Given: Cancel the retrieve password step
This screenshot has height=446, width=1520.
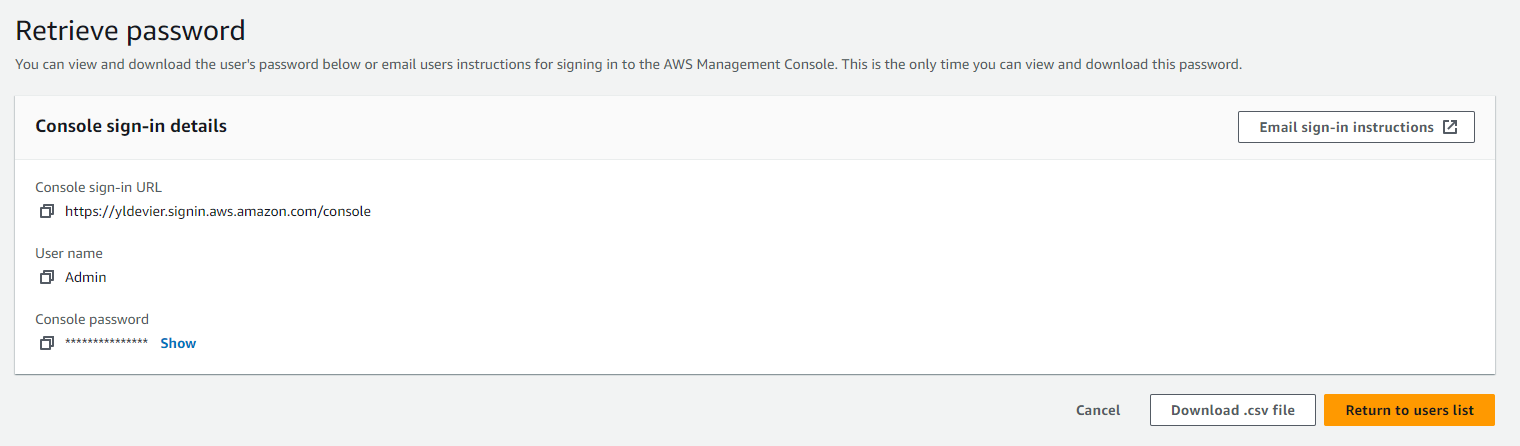Looking at the screenshot, I should click(1098, 410).
